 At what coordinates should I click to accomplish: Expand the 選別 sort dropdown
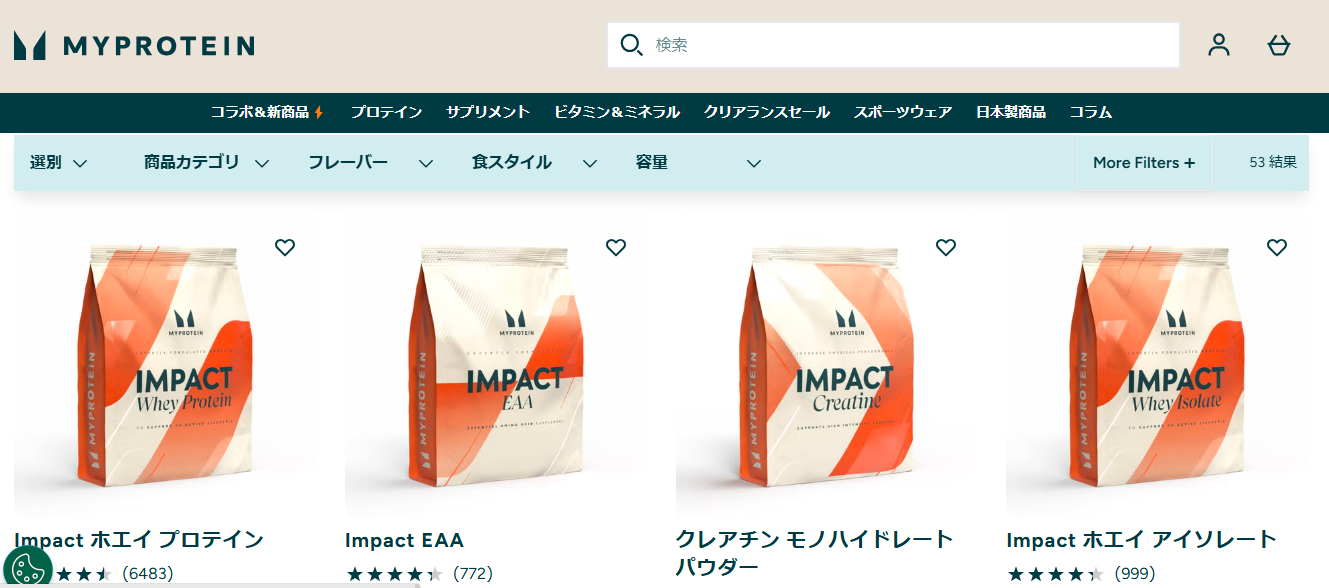coord(59,163)
